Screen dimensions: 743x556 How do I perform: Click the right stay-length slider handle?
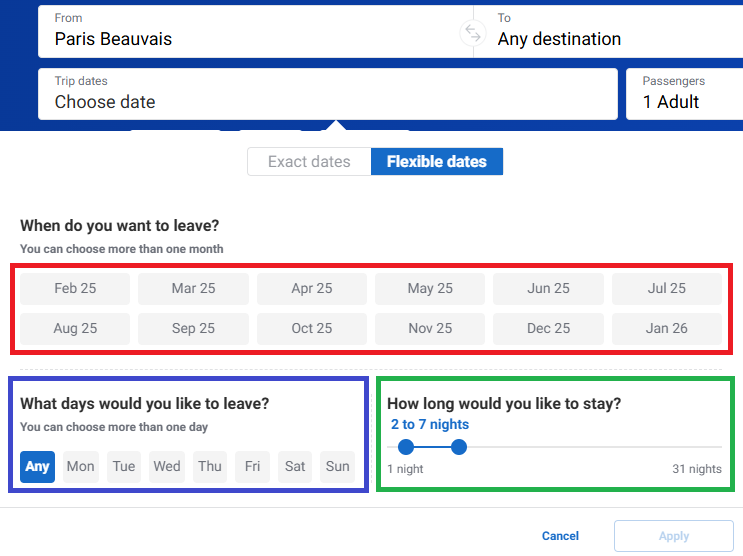click(459, 447)
